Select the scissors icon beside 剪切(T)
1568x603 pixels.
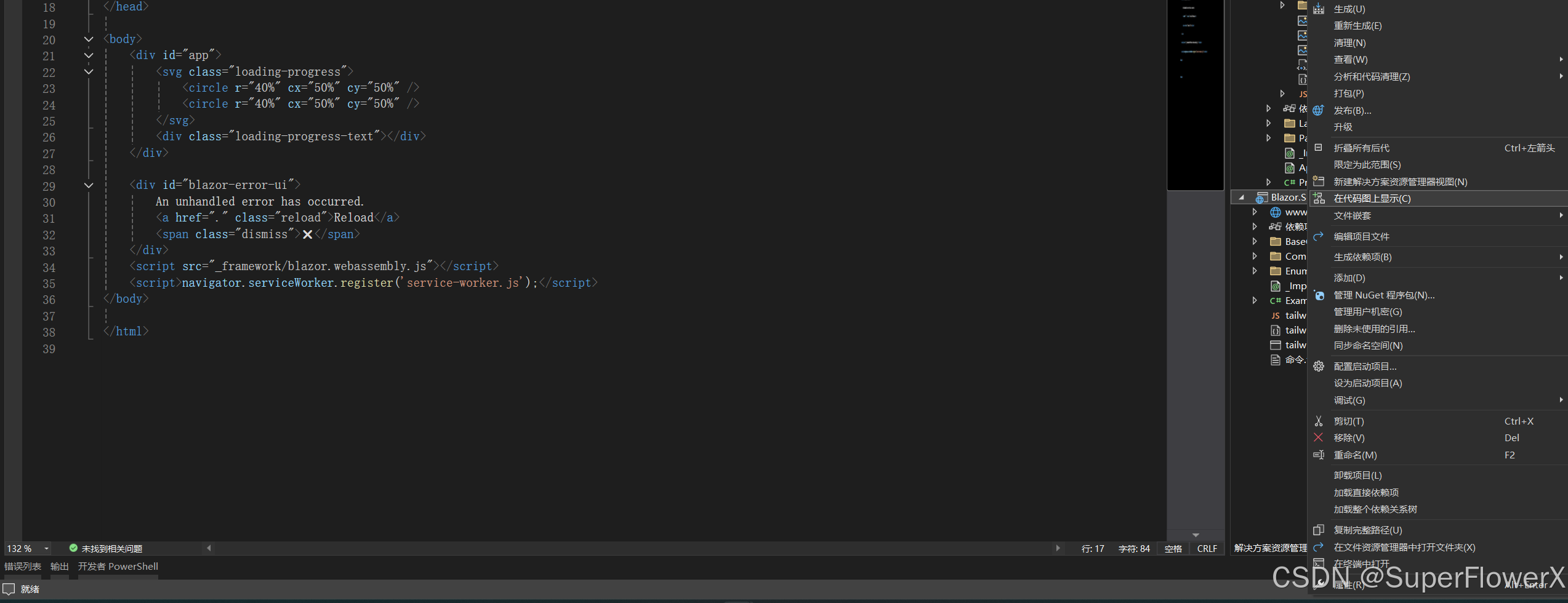click(x=1319, y=421)
